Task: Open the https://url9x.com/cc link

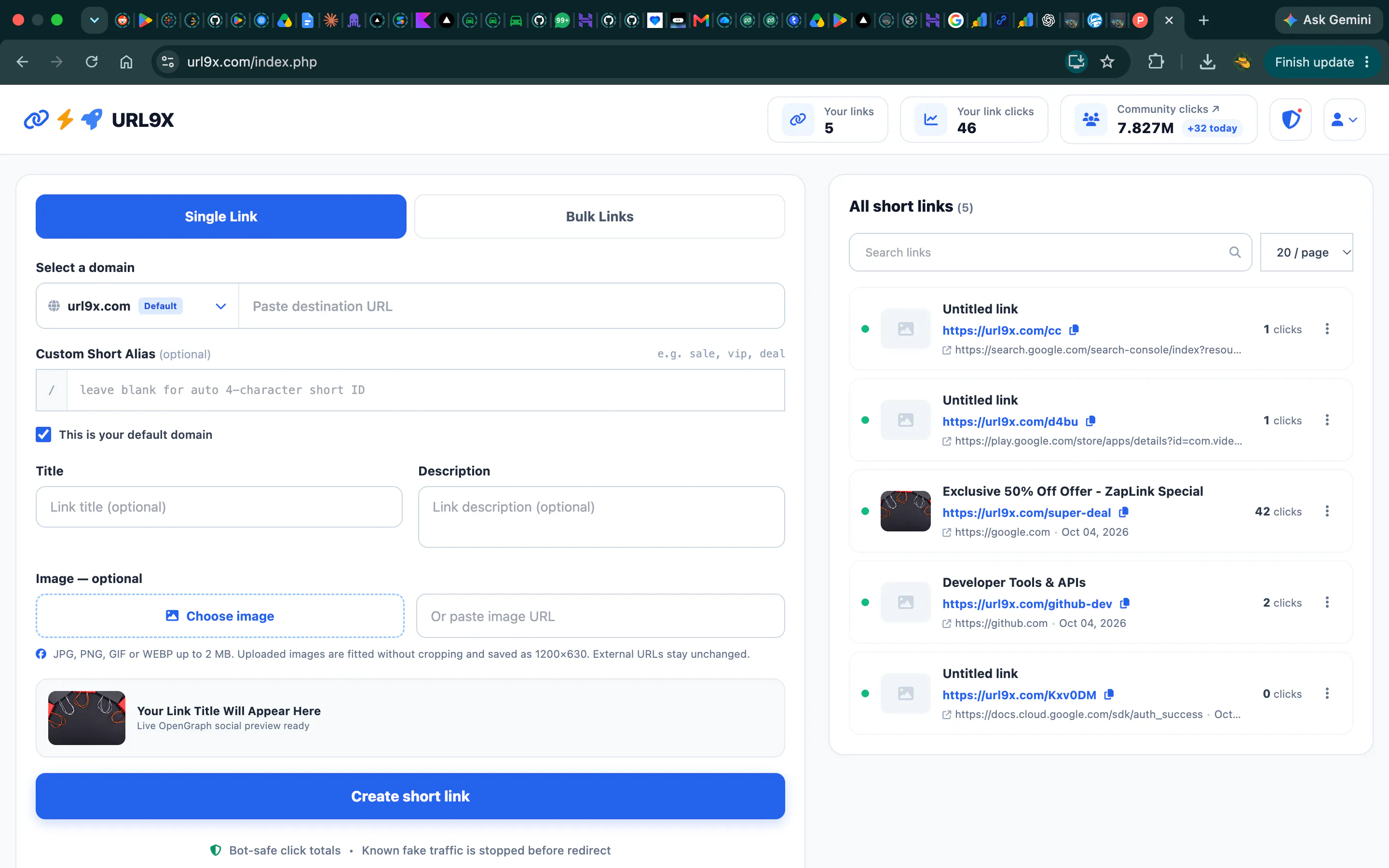Action: point(1002,330)
